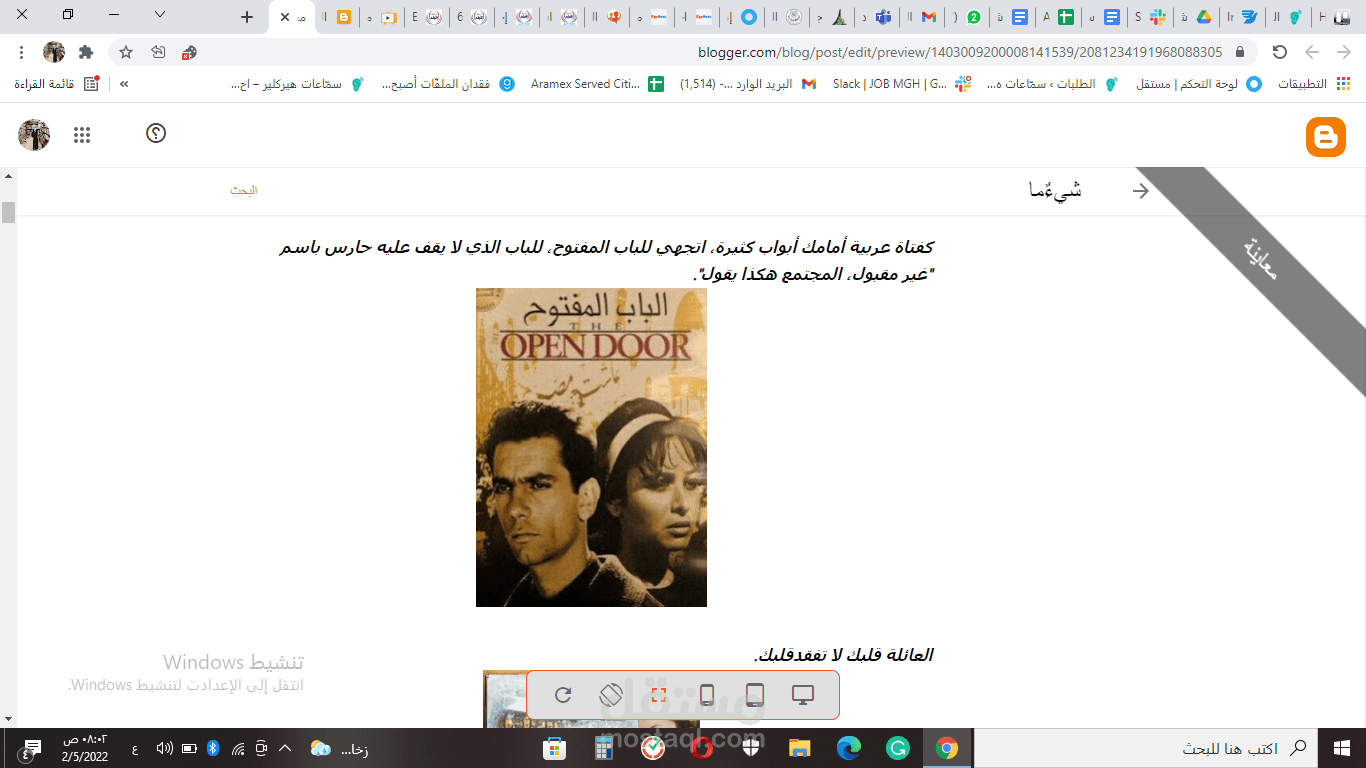The width and height of the screenshot is (1366, 768).
Task: Open the Slack | JOB MGH bookmark
Action: point(901,84)
